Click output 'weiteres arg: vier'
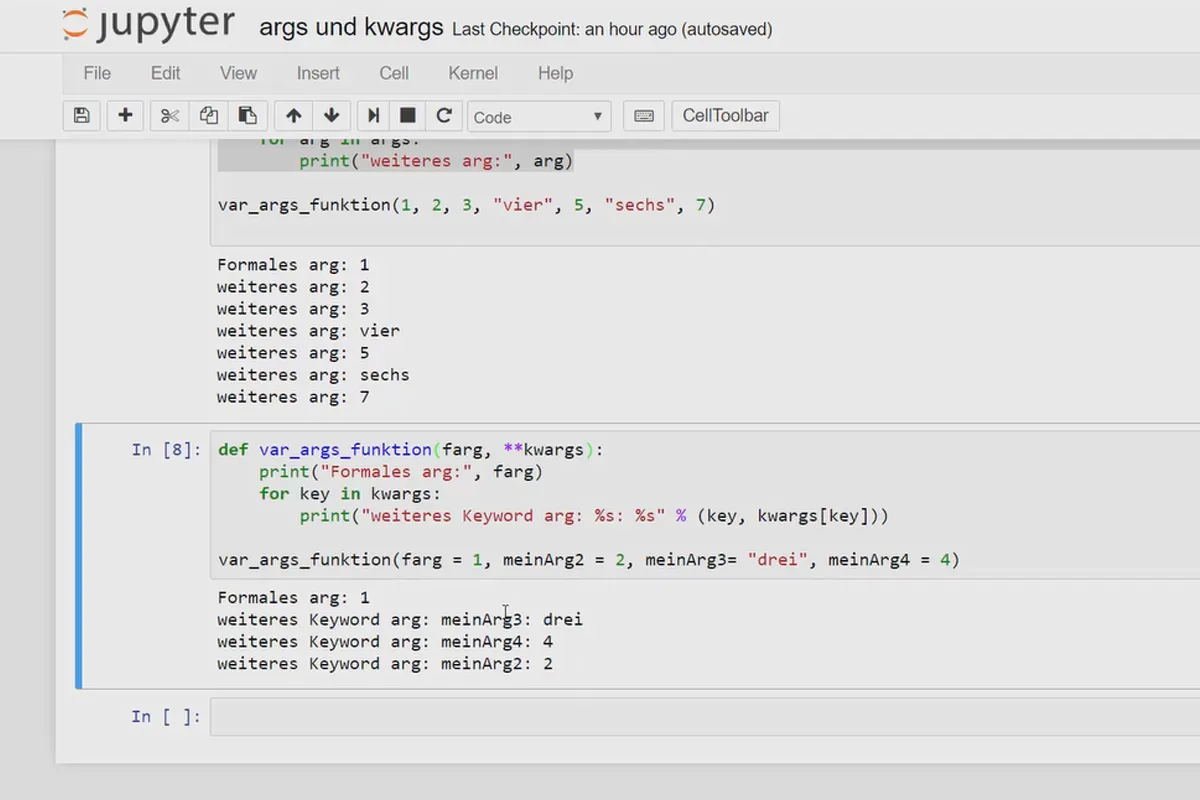Image resolution: width=1200 pixels, height=800 pixels. [x=308, y=331]
